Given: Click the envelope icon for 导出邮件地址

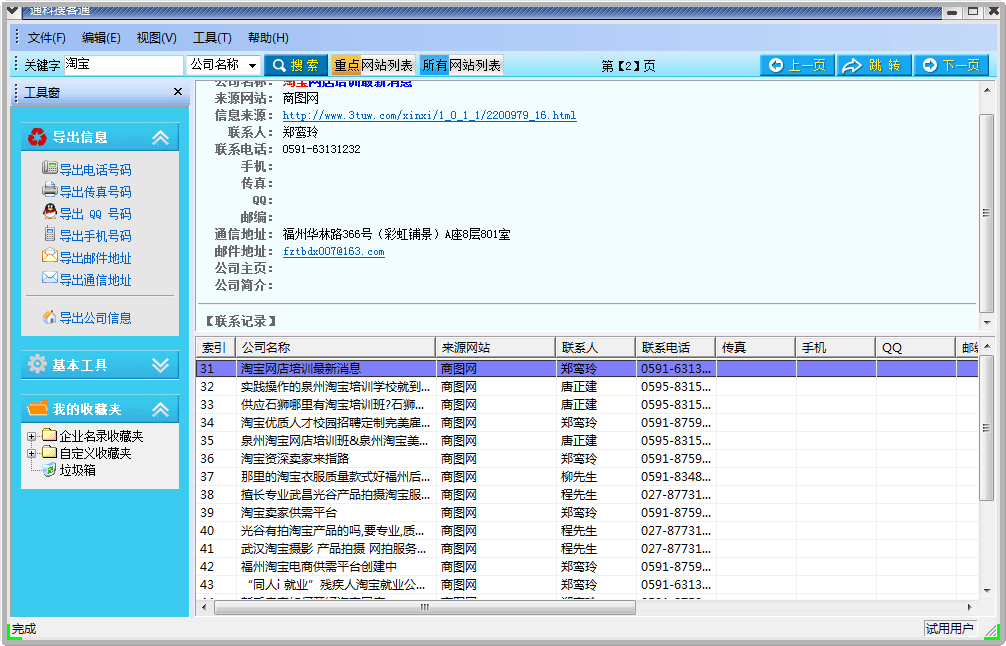Looking at the screenshot, I should [x=49, y=256].
